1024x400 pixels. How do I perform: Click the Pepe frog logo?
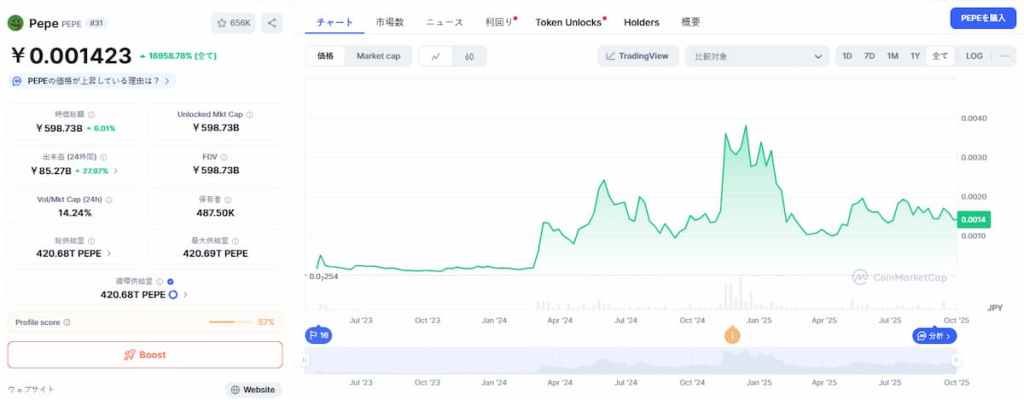click(15, 21)
